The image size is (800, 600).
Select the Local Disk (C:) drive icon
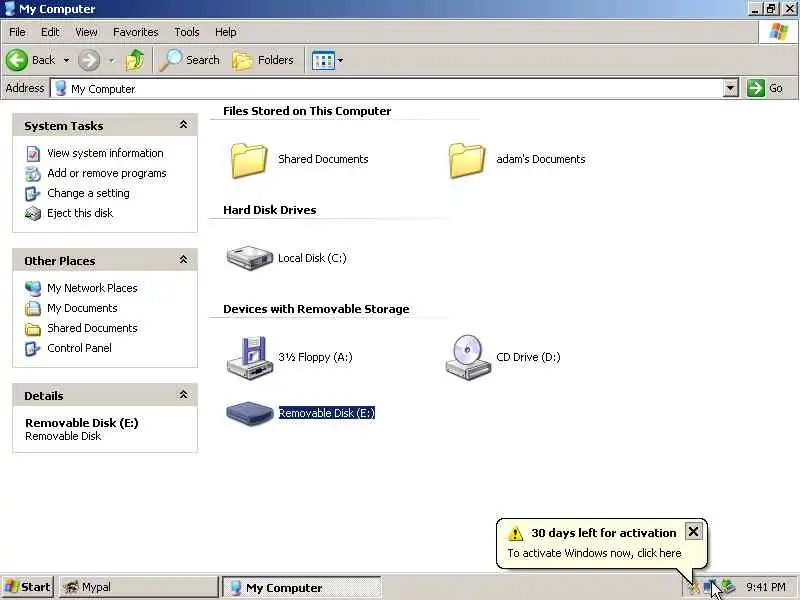pos(249,258)
